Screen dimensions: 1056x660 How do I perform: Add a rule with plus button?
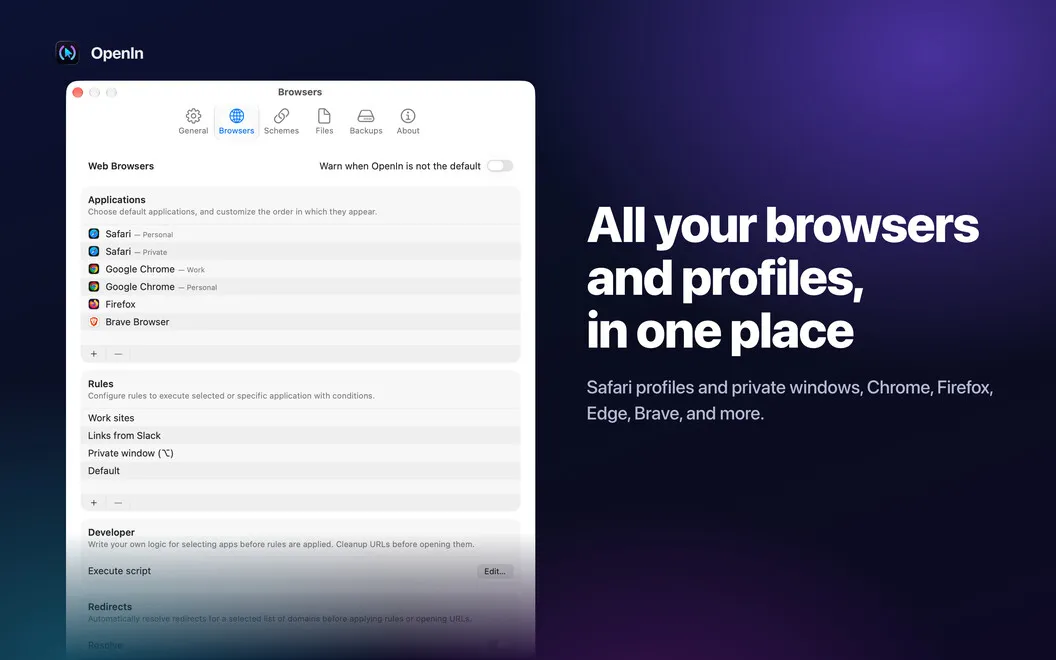pos(94,502)
